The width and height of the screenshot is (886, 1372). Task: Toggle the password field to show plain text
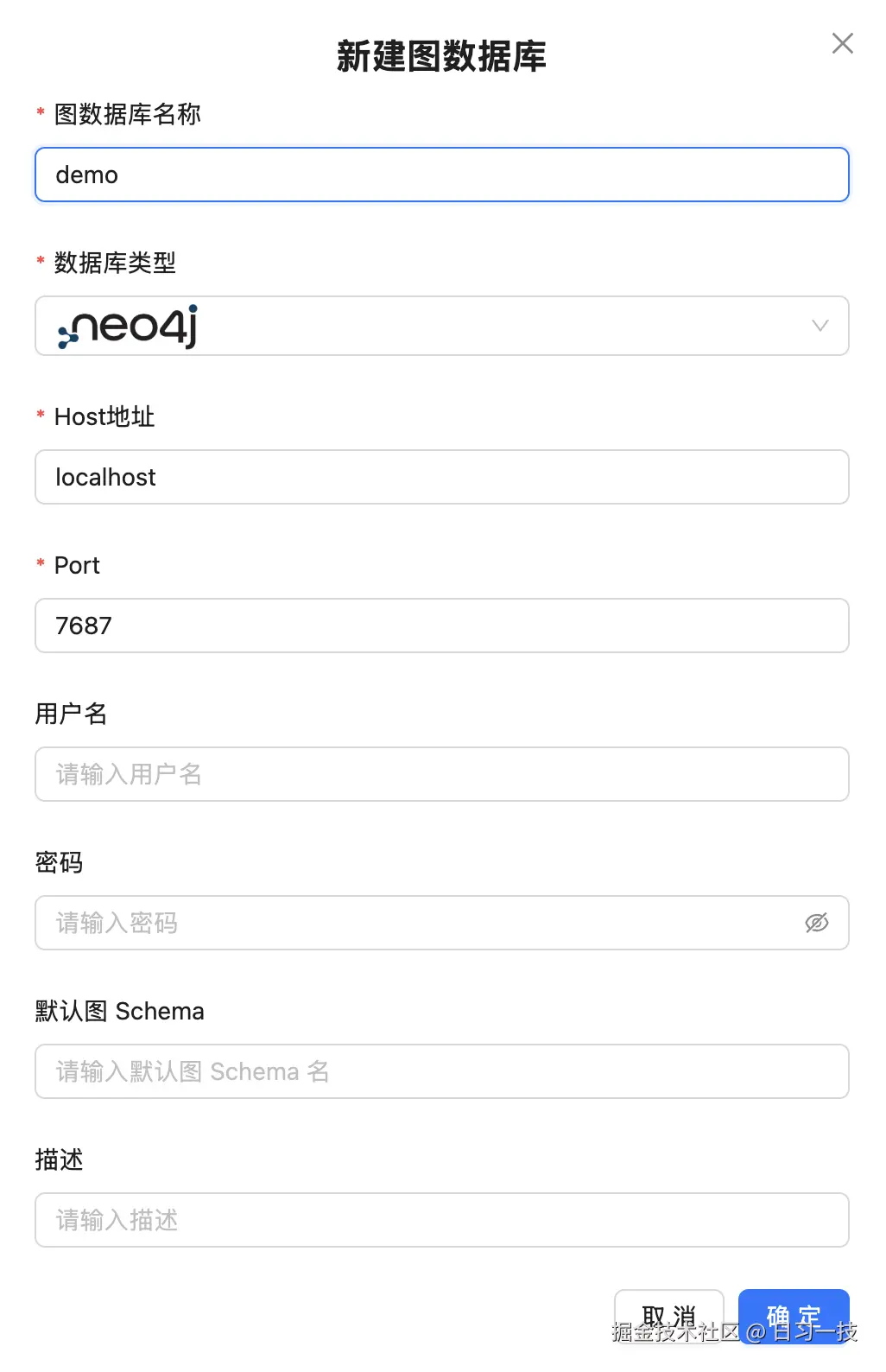817,923
